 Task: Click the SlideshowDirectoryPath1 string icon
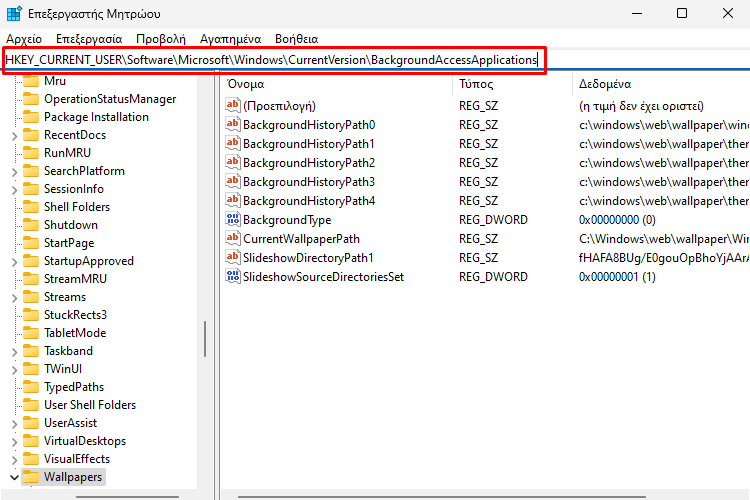(x=233, y=257)
